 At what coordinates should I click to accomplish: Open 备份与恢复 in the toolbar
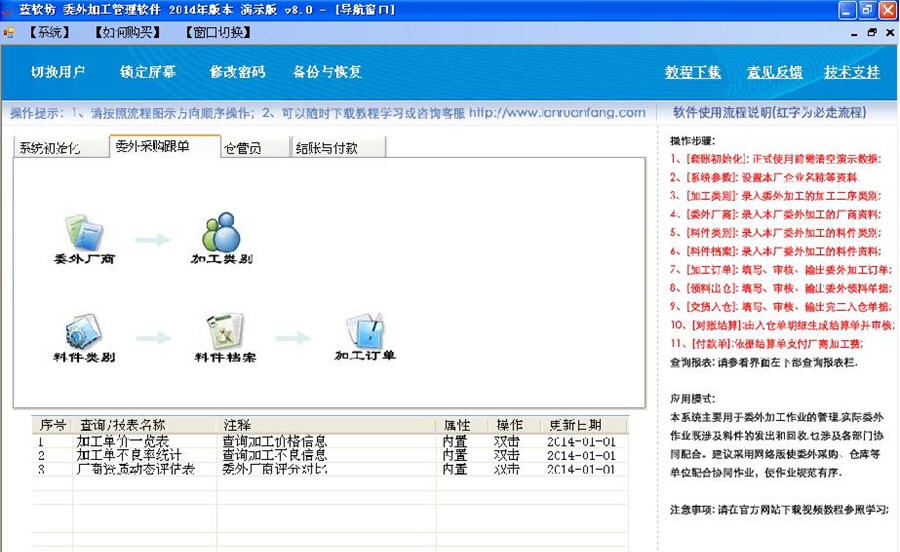[327, 72]
